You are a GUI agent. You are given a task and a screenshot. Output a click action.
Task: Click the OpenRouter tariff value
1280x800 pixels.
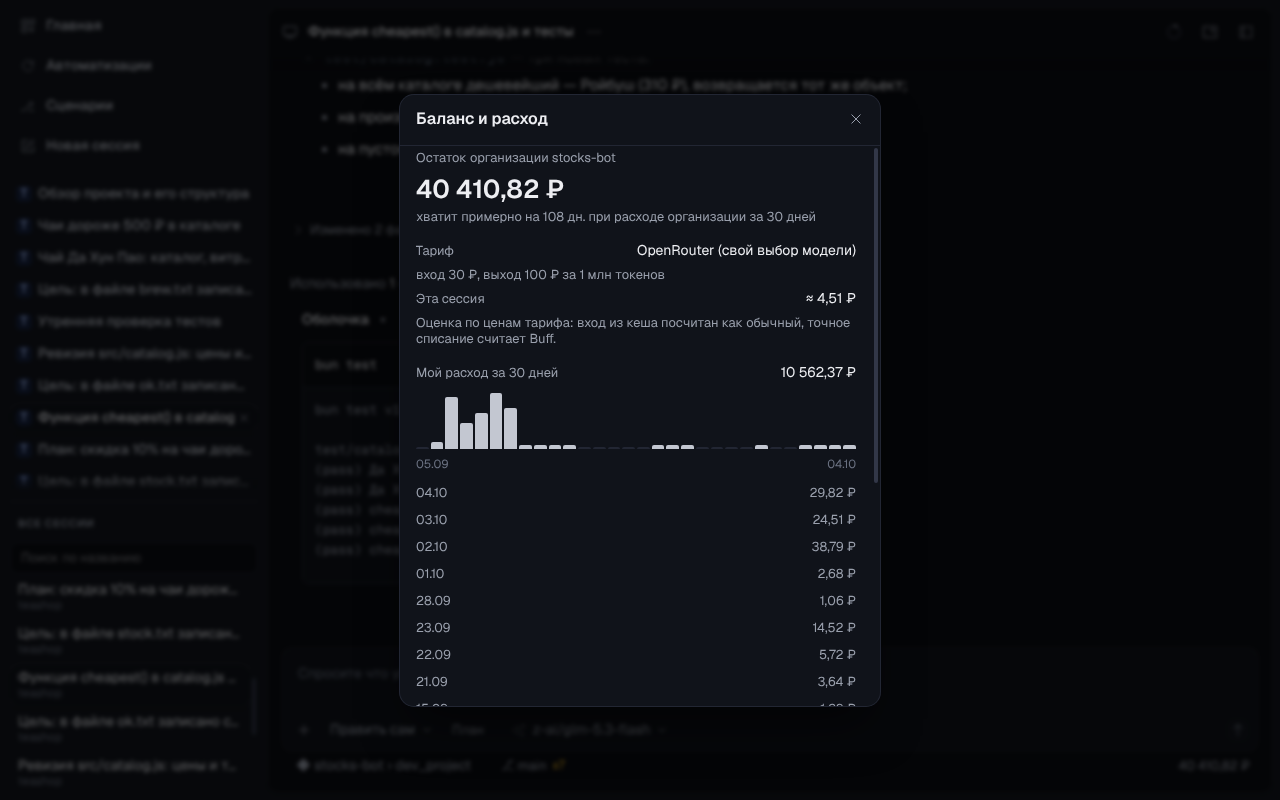tap(746, 250)
